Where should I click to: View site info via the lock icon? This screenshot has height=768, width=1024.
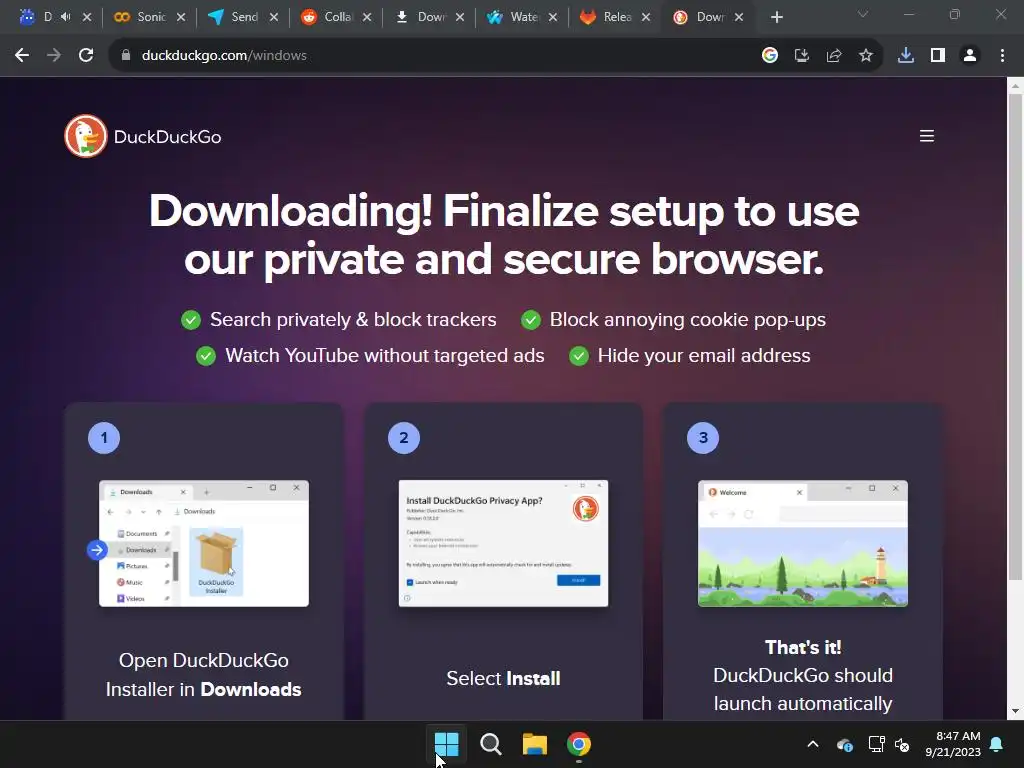pos(125,56)
